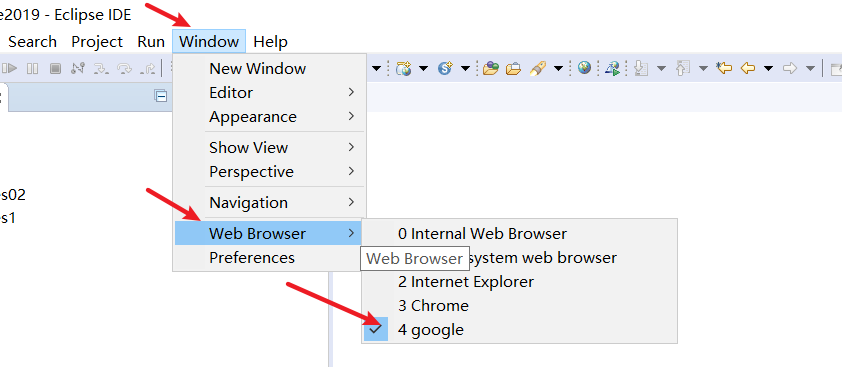Go to Last Edit Location icon

click(724, 68)
